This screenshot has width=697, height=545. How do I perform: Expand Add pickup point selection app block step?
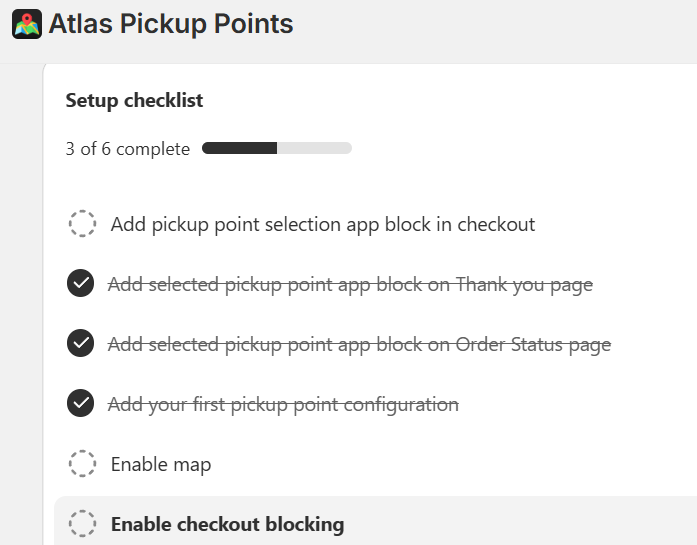(323, 224)
